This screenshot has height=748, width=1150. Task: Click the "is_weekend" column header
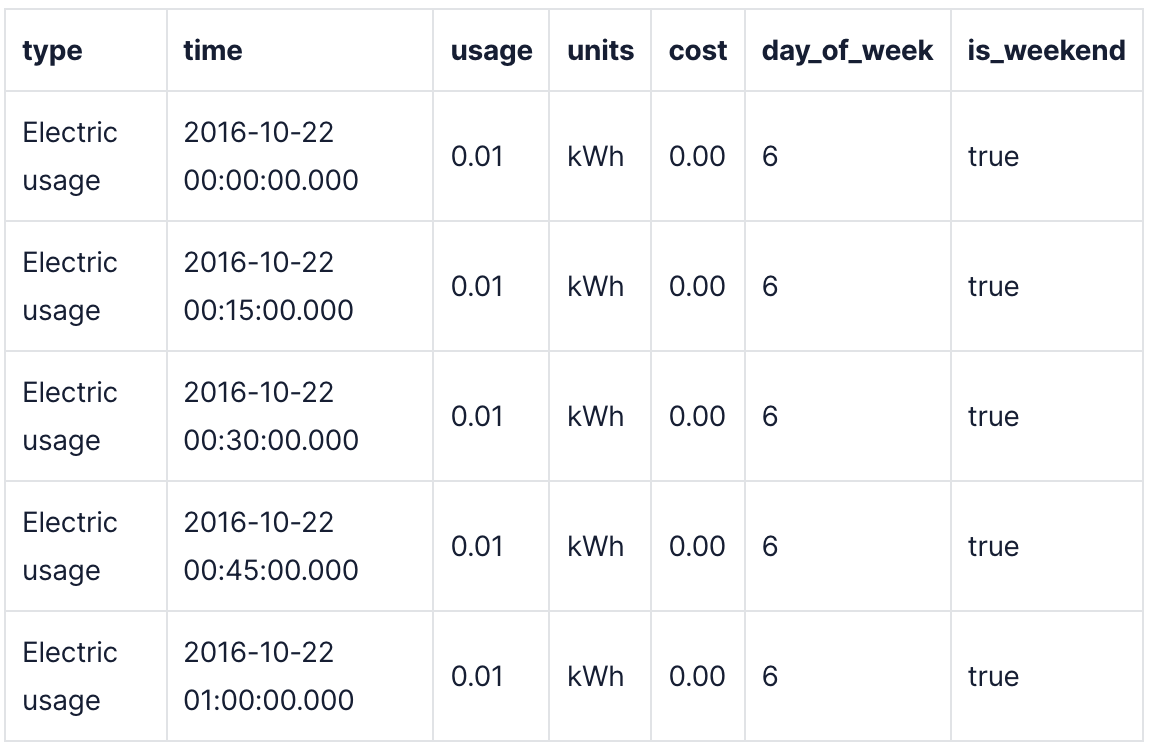point(1046,51)
